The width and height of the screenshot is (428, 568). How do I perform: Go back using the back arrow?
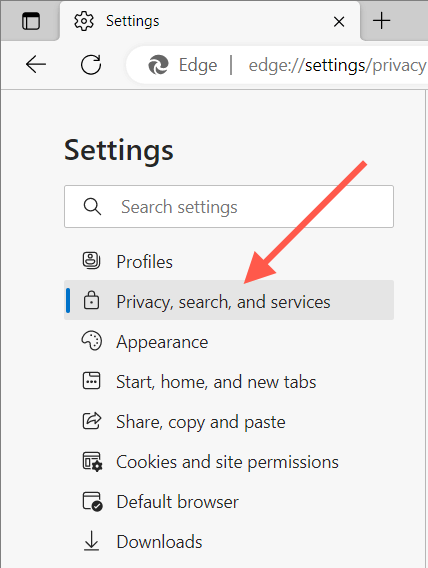pyautogui.click(x=36, y=65)
